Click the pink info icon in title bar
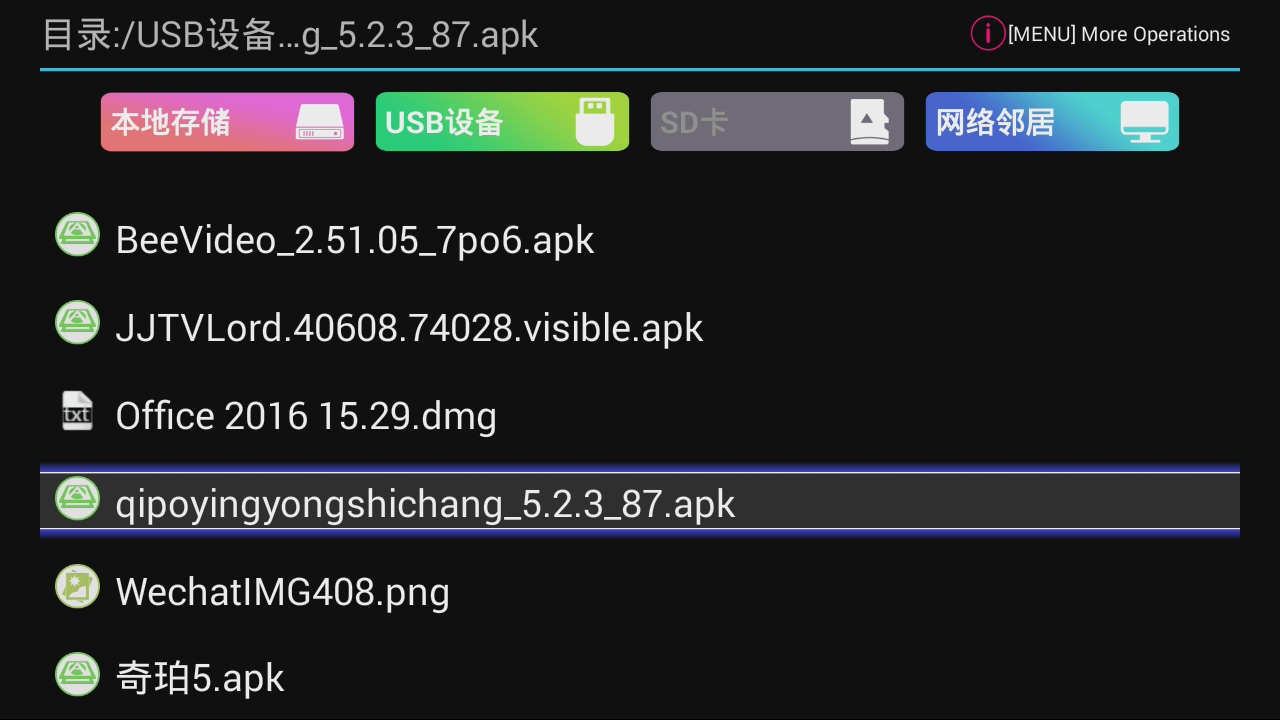Viewport: 1280px width, 720px height. 987,33
